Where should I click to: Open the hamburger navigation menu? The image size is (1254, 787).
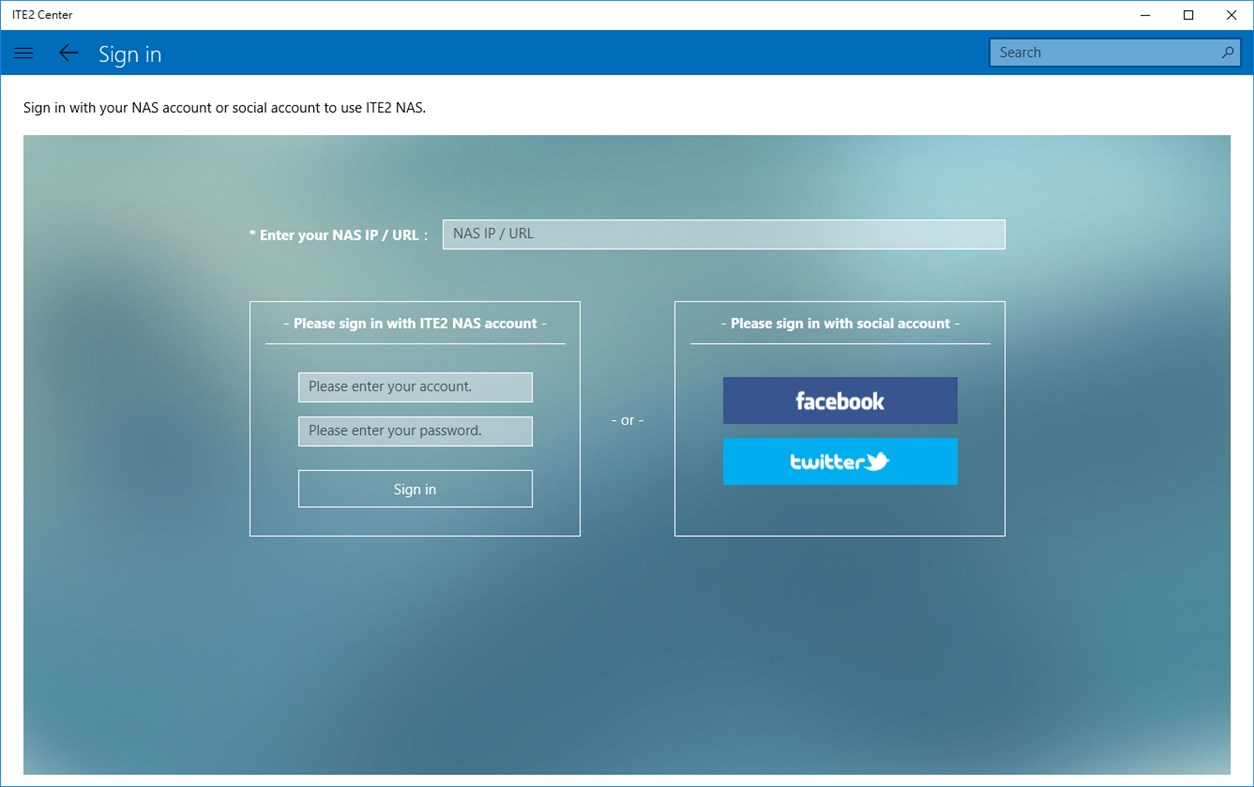click(x=23, y=53)
